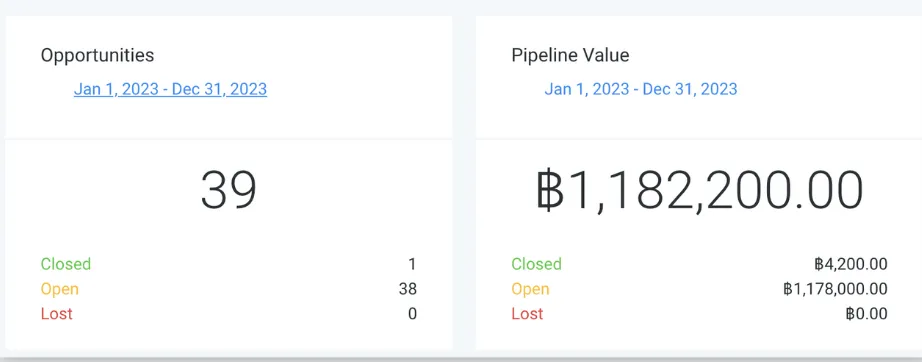Click the Lost pipeline value ฿0.00

[866, 314]
